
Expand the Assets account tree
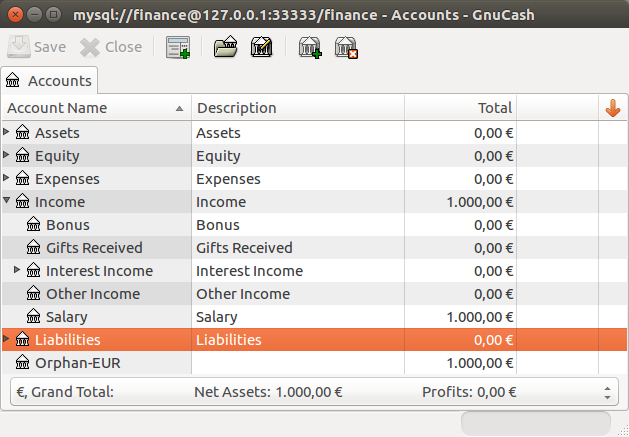tap(6, 131)
